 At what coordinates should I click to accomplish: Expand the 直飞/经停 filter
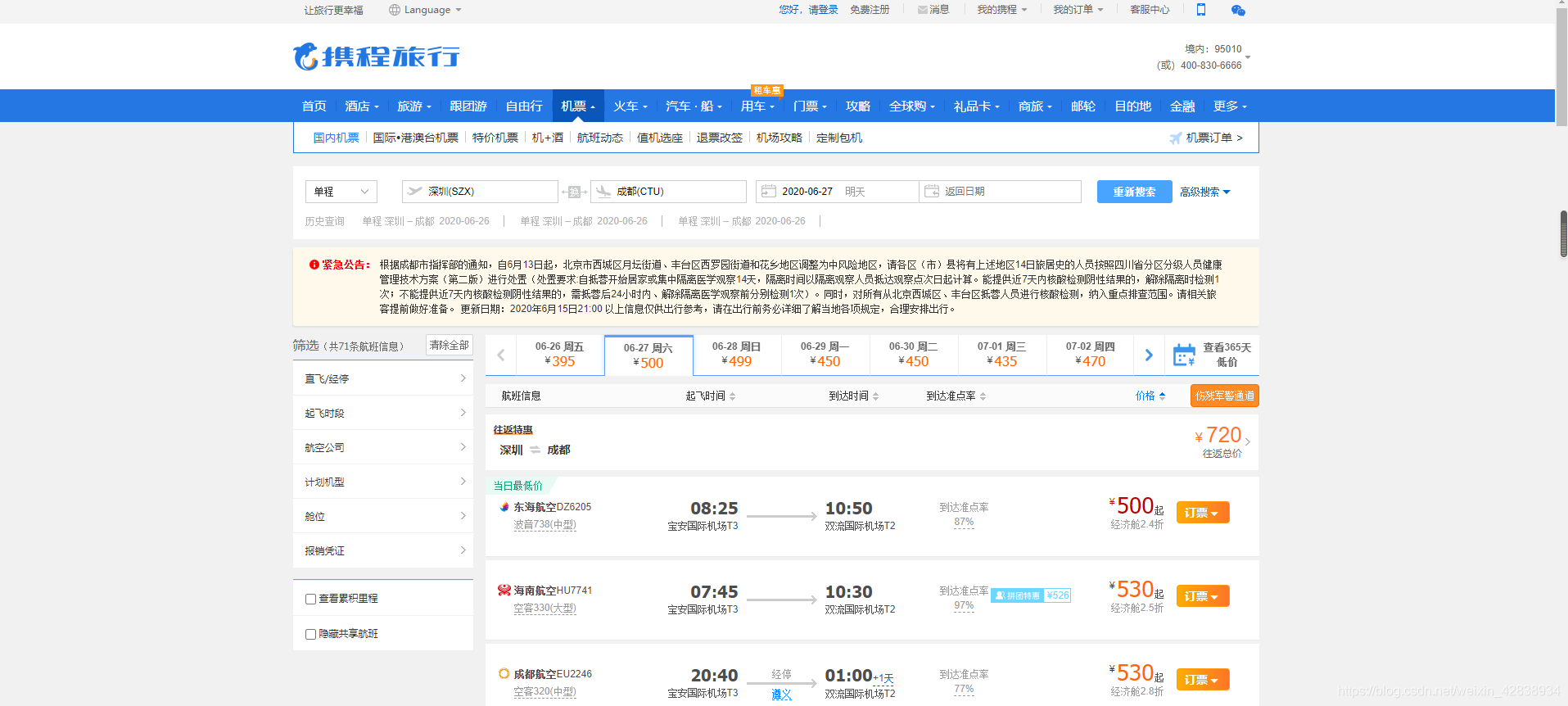click(383, 378)
